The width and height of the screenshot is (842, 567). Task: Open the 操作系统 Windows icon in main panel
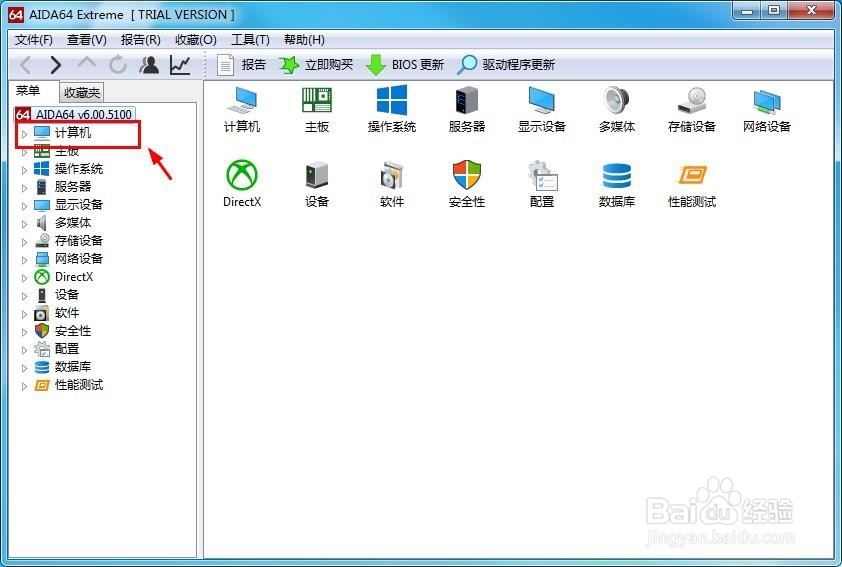click(x=392, y=110)
